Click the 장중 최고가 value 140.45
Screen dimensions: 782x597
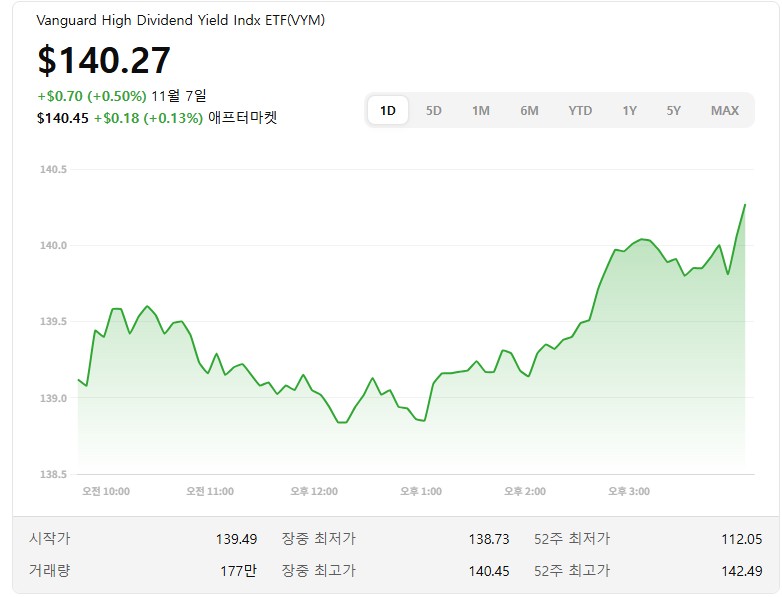tap(488, 571)
